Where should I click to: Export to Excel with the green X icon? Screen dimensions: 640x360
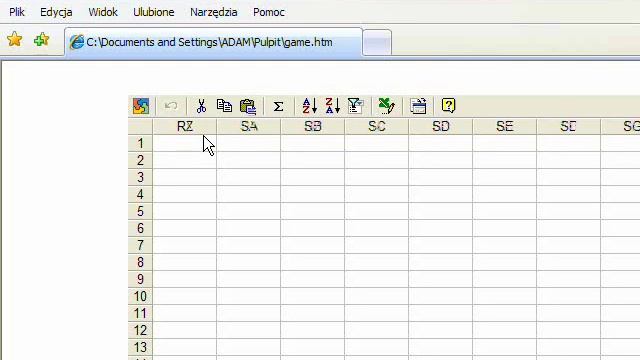tap(387, 106)
